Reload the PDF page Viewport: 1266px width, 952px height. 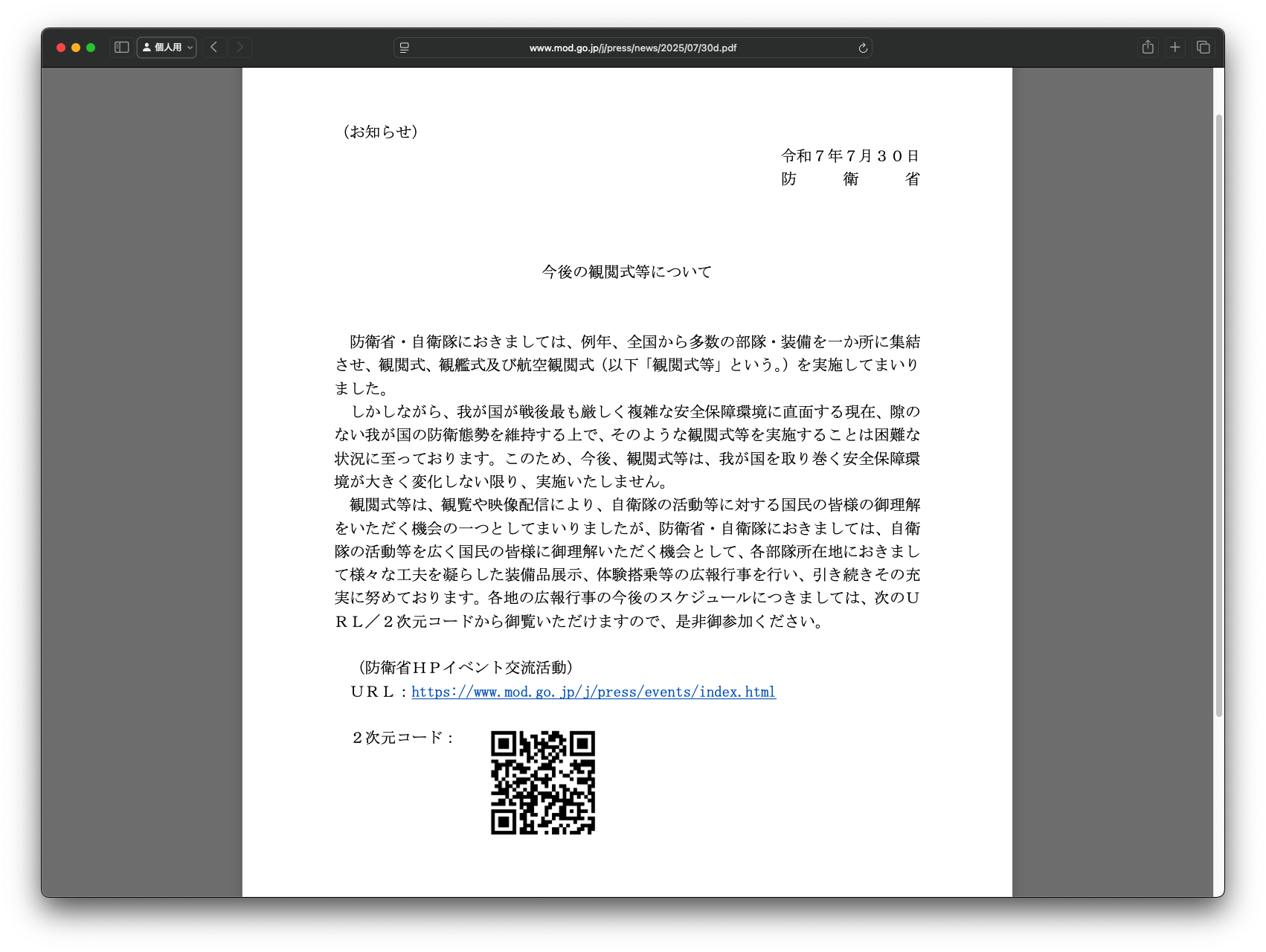tap(863, 48)
